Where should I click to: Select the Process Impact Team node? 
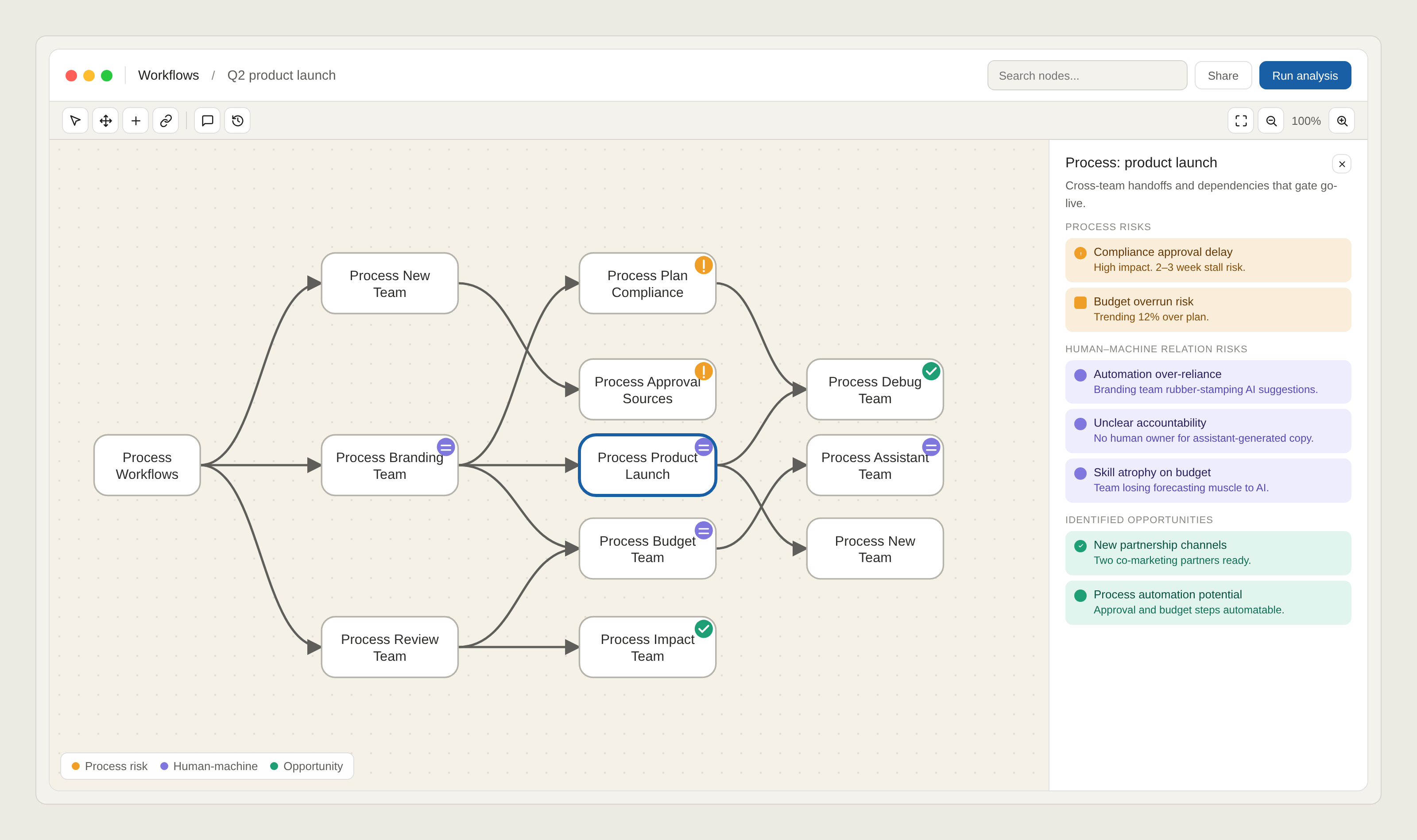647,647
